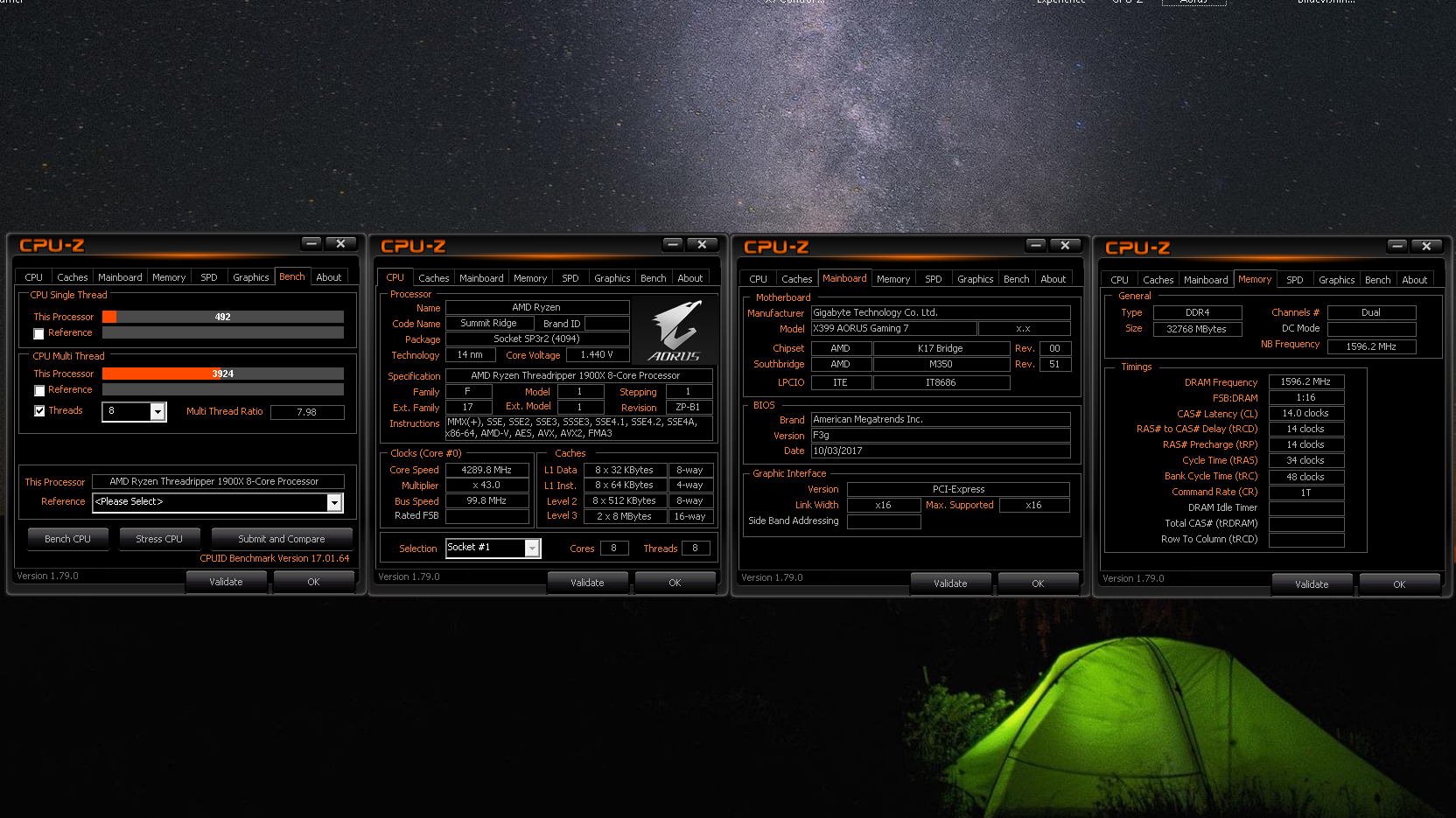1456x818 pixels.
Task: Open About tab in Memory window
Action: pos(1415,280)
